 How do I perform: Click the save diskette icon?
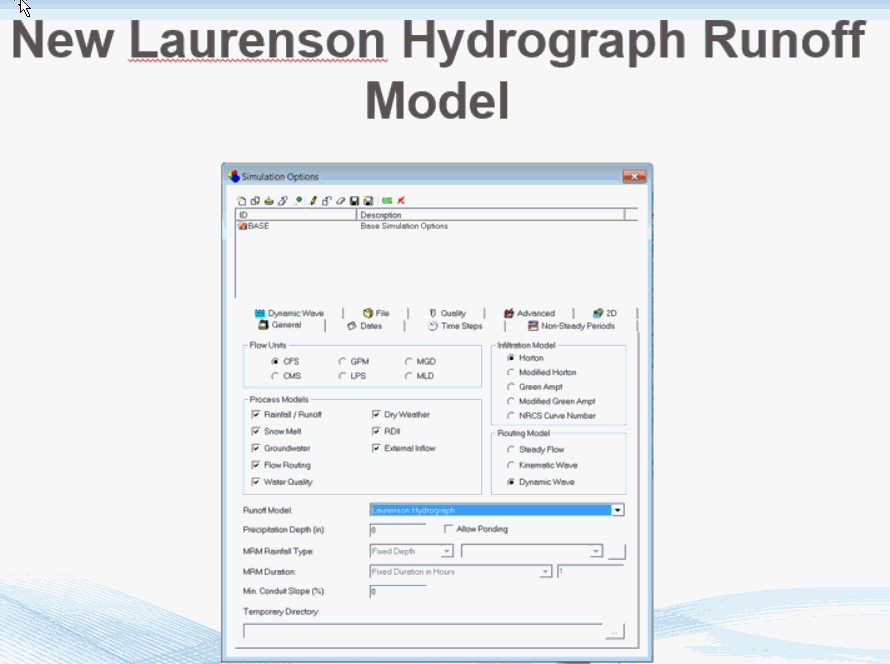(353, 200)
